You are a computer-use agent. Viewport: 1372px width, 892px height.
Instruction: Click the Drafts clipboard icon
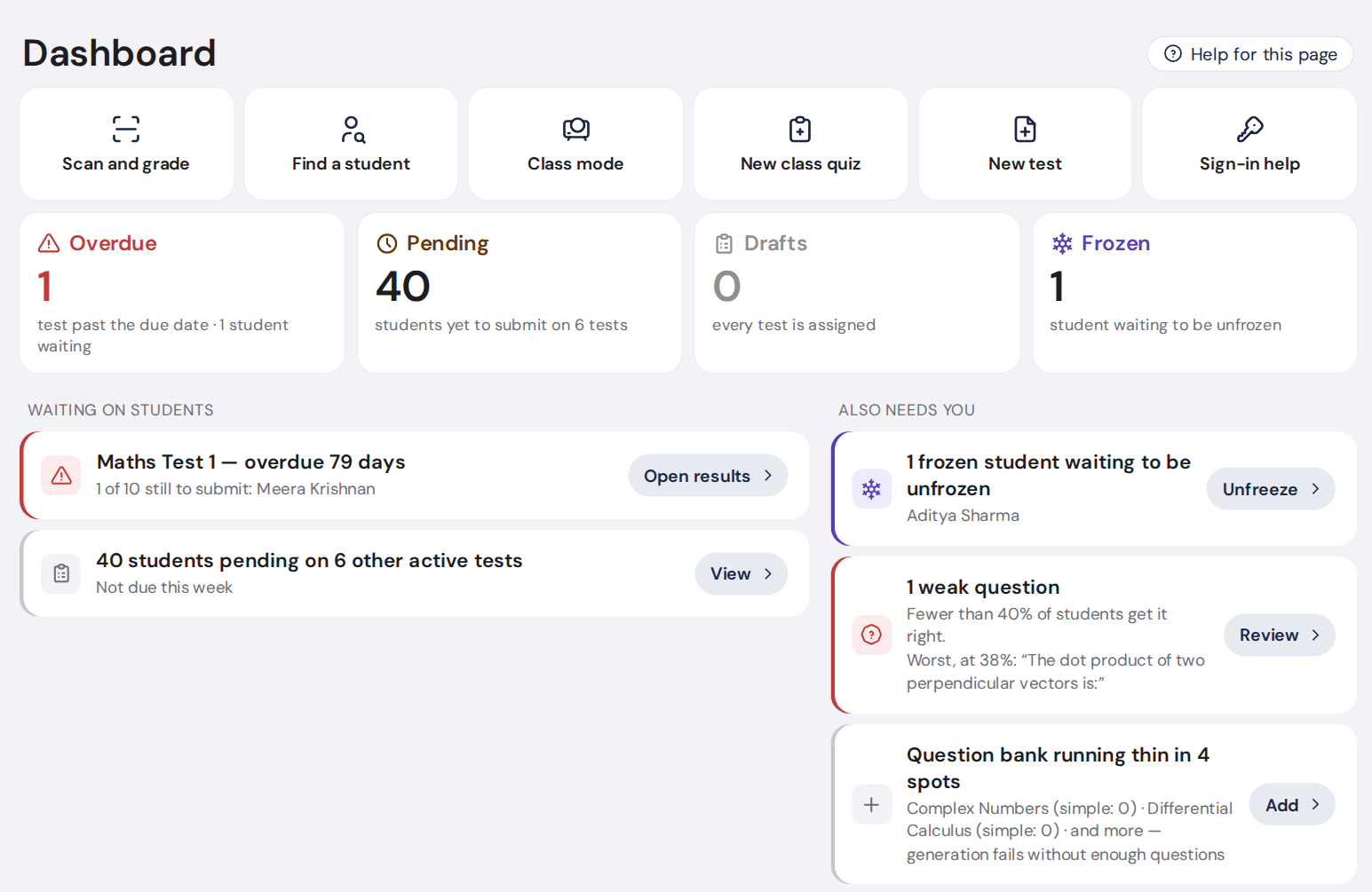[725, 243]
